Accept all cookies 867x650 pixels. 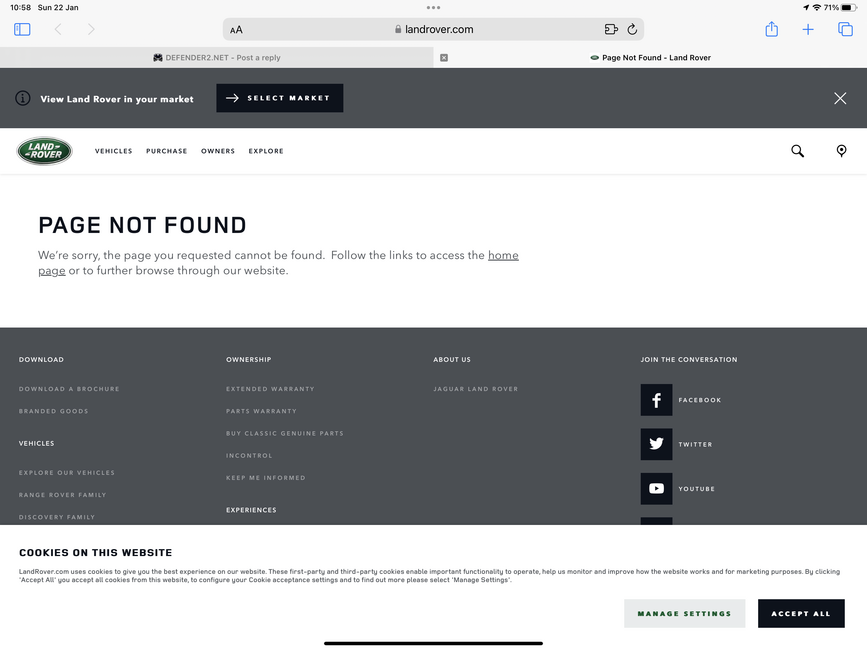801,614
